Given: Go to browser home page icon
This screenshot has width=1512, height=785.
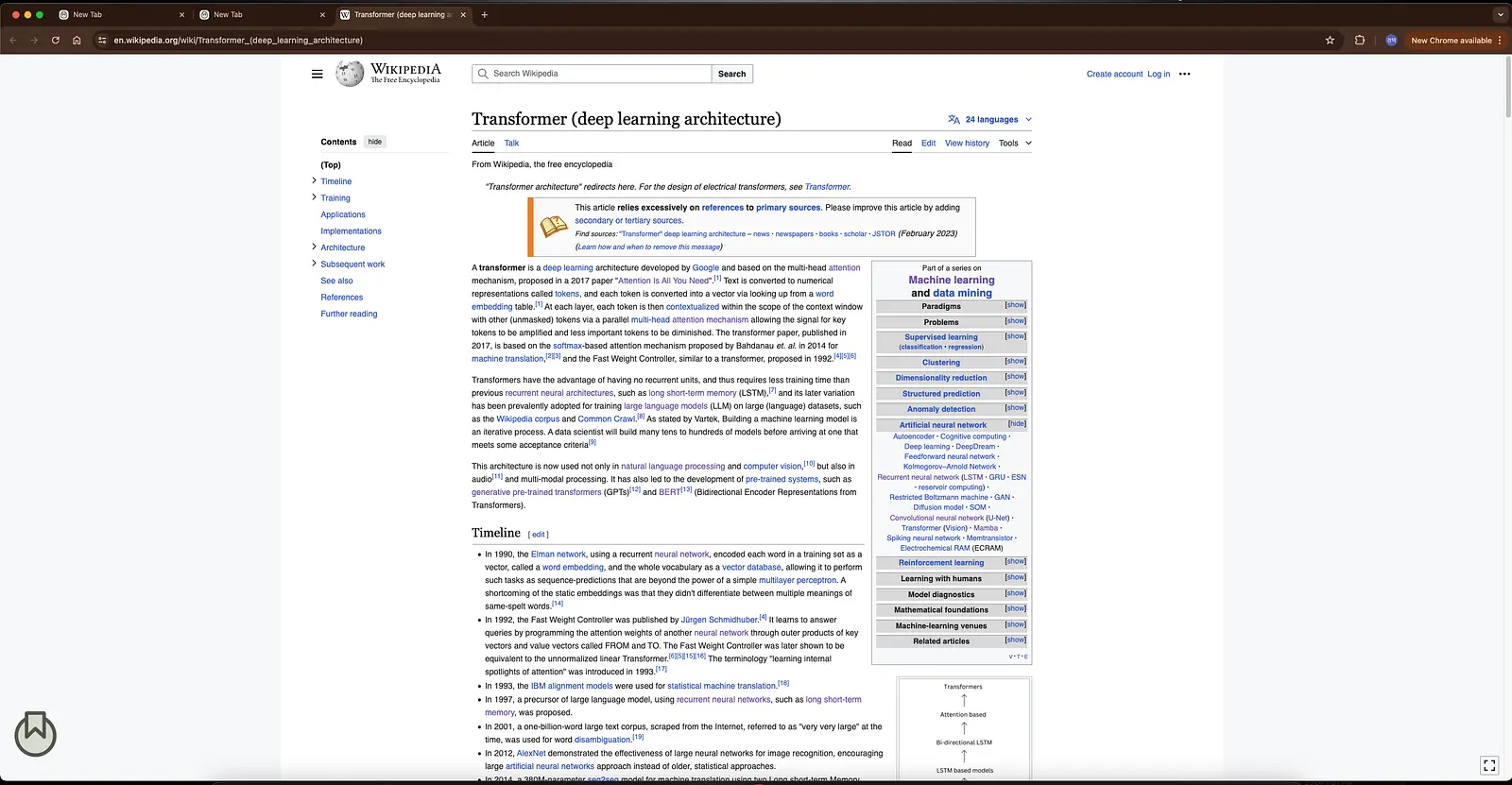Looking at the screenshot, I should point(77,41).
